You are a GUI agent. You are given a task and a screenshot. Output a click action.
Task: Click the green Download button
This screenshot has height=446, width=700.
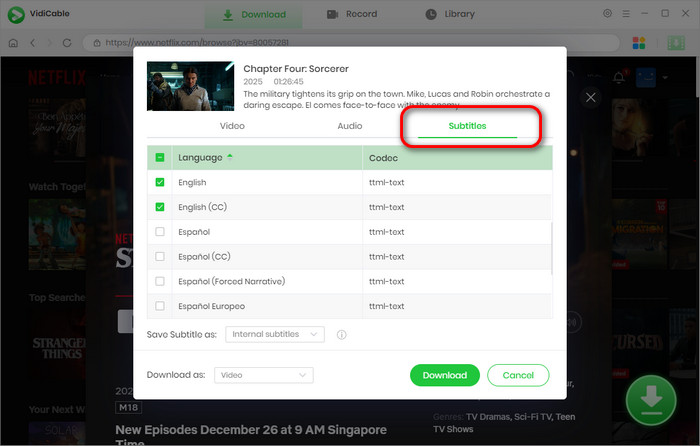[x=445, y=375]
